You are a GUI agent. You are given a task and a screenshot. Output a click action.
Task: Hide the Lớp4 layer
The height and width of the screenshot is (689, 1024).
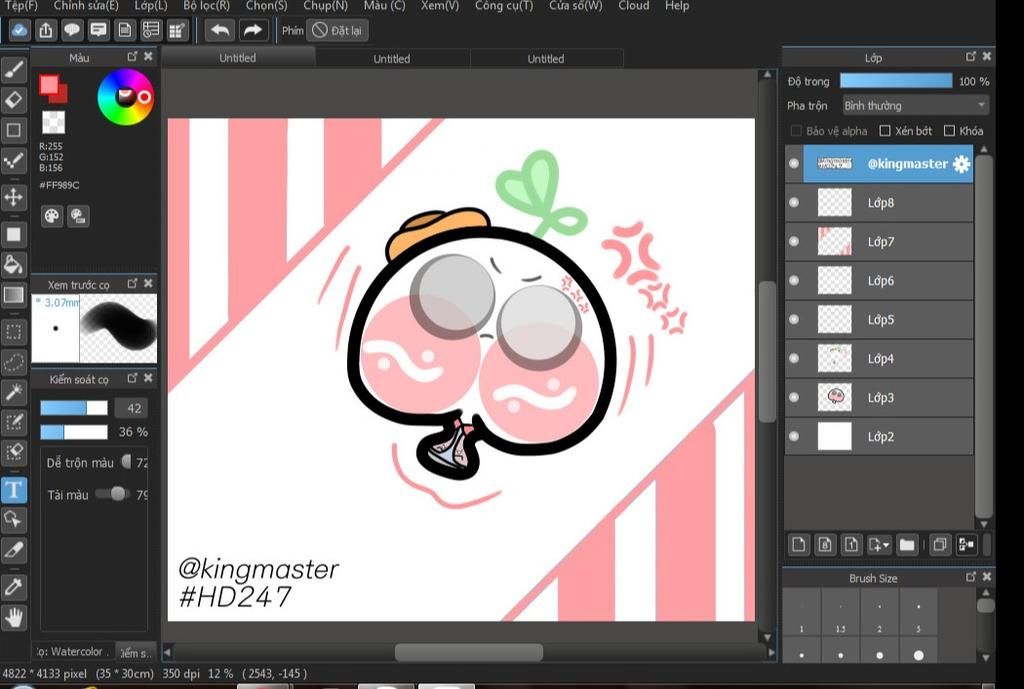(794, 359)
